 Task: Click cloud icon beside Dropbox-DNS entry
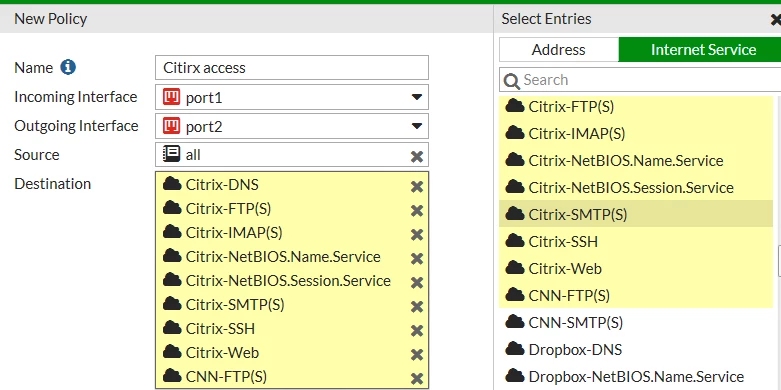tap(515, 348)
